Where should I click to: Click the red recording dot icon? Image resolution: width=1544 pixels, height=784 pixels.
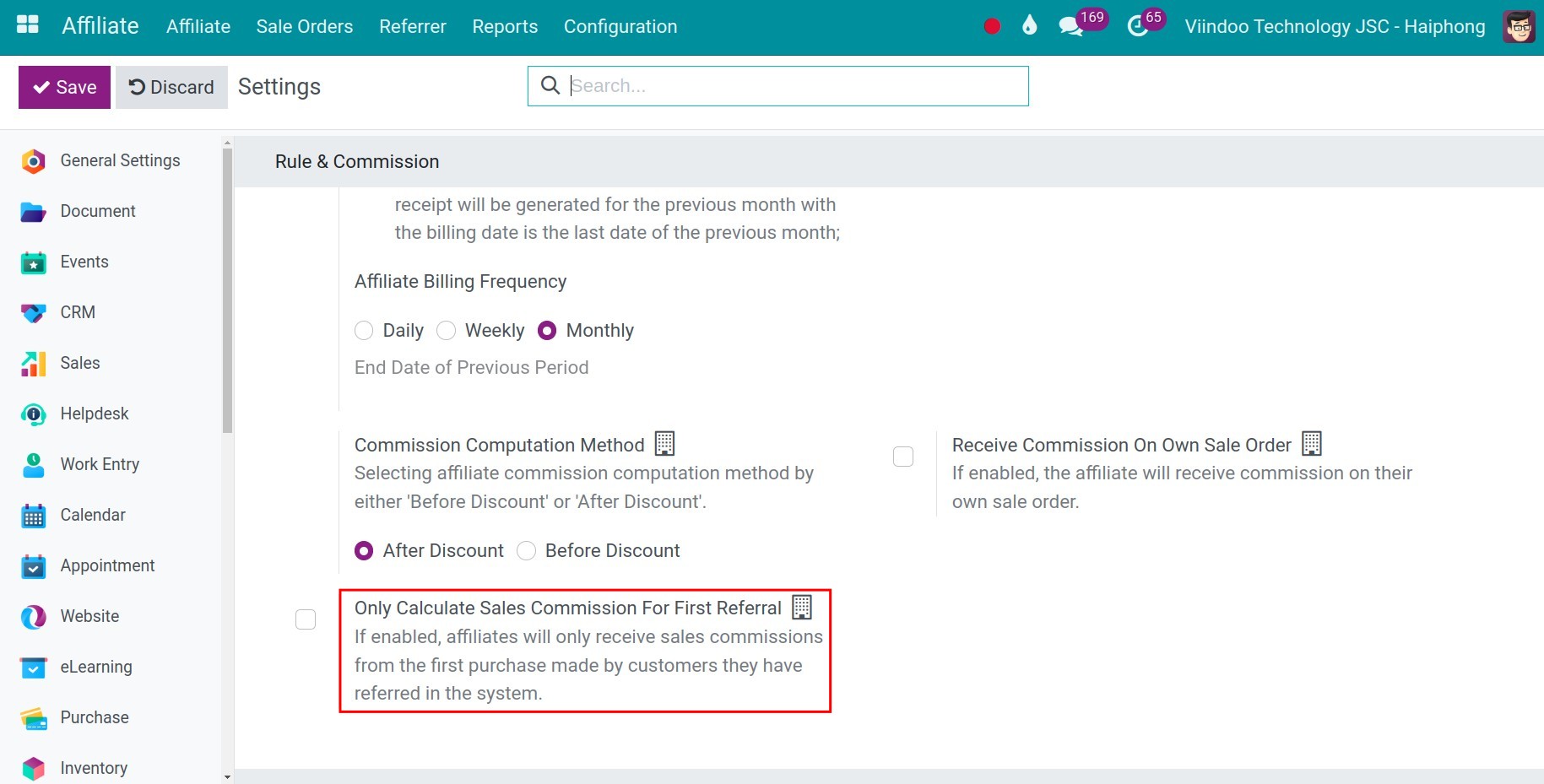(x=992, y=26)
